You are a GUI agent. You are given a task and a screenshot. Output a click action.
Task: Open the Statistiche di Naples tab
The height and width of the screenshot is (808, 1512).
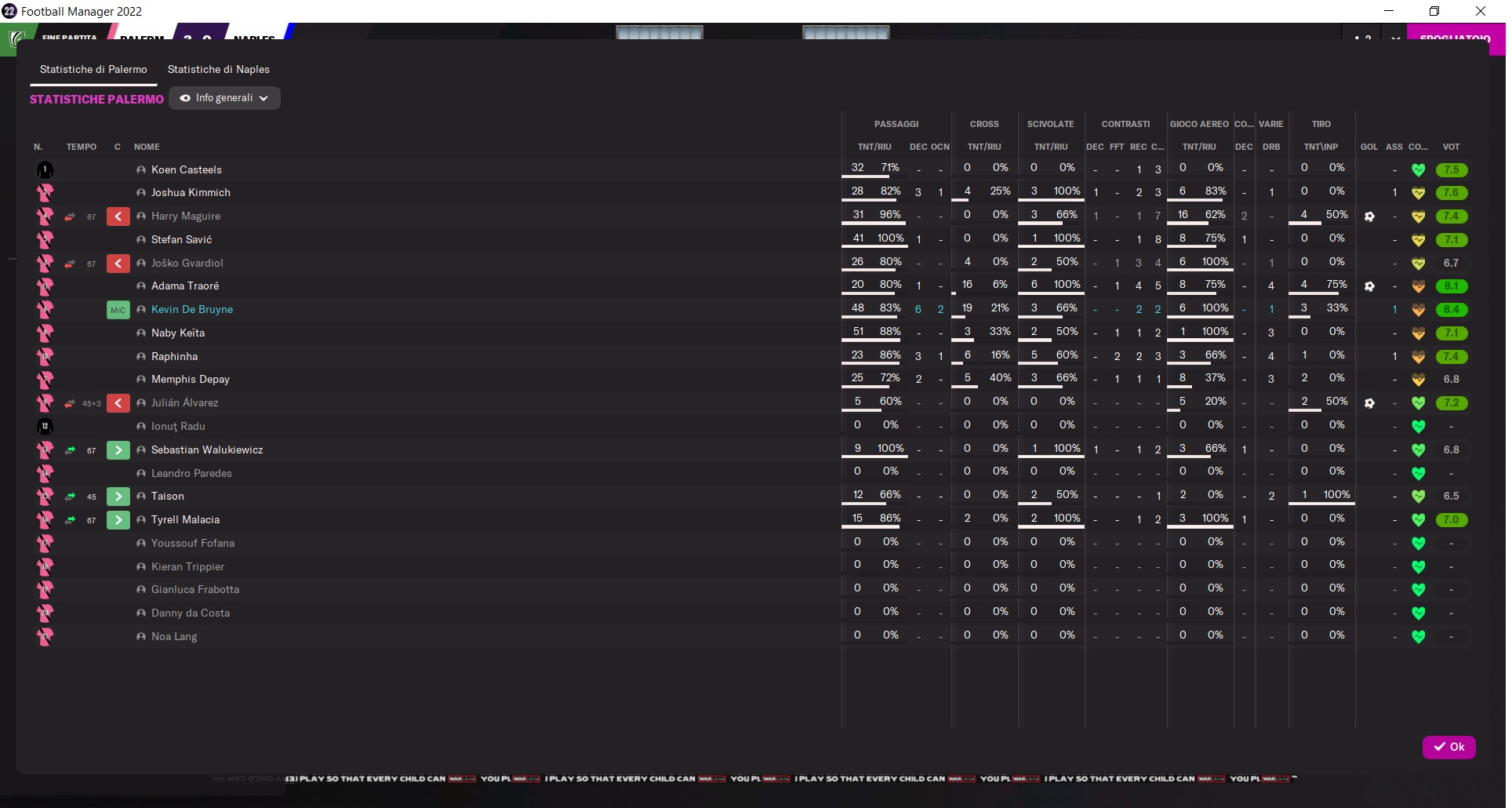click(x=218, y=70)
